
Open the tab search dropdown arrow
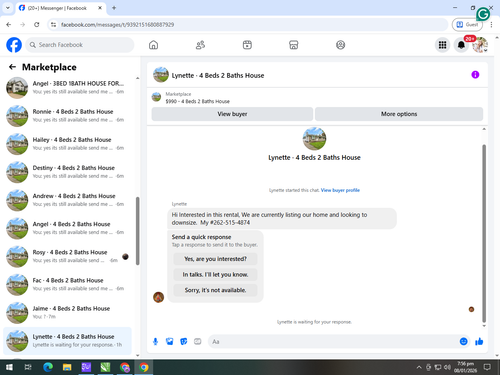(x=7, y=8)
